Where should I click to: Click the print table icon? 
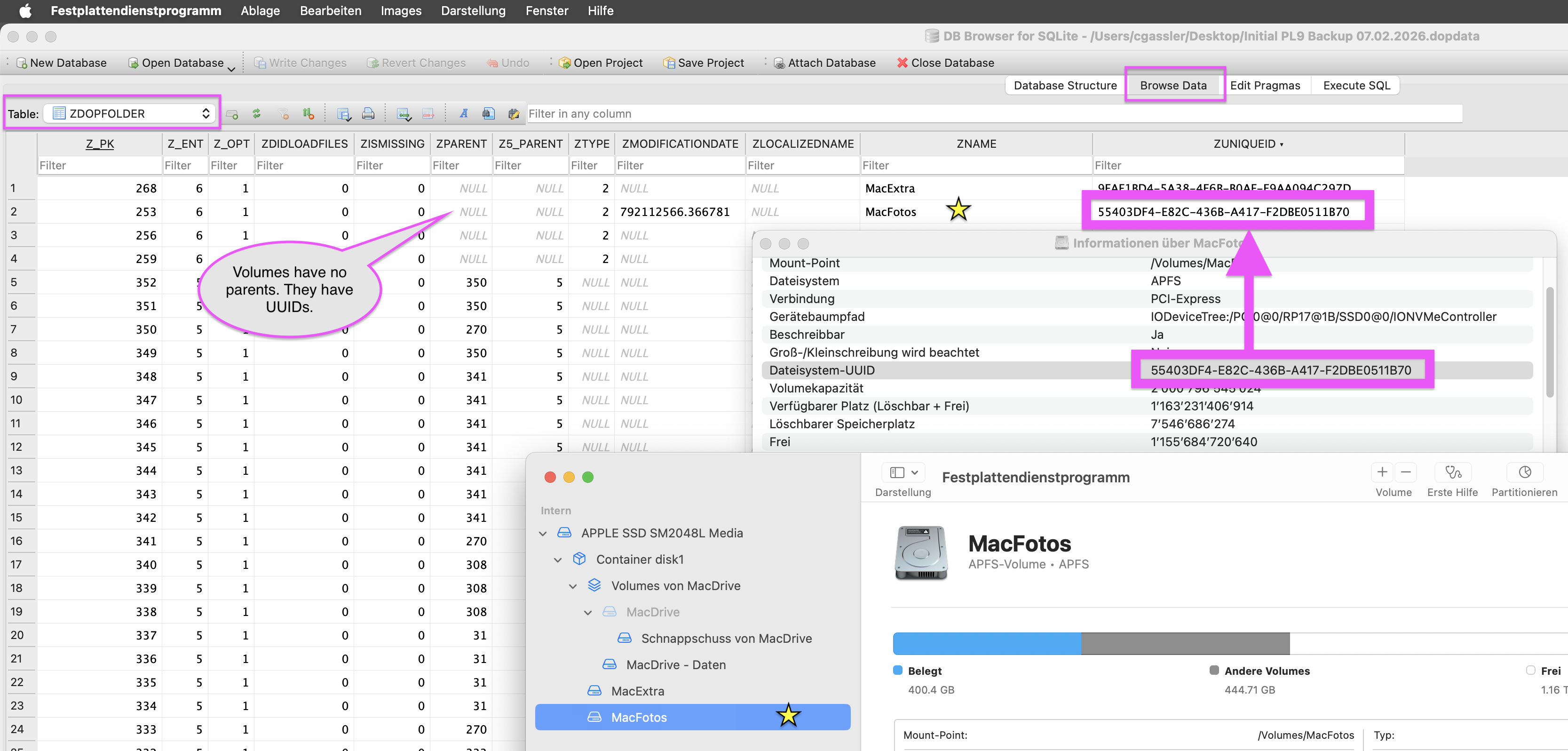click(x=368, y=114)
